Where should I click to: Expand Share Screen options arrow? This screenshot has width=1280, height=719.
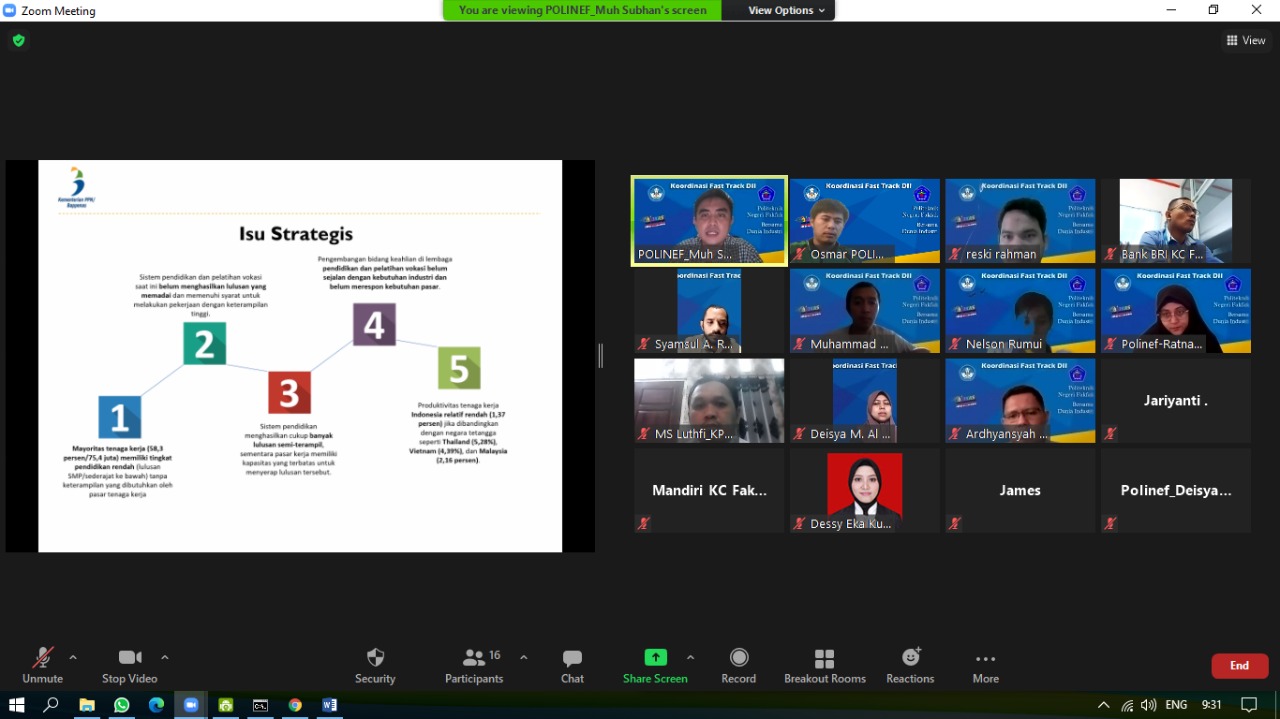click(x=690, y=657)
